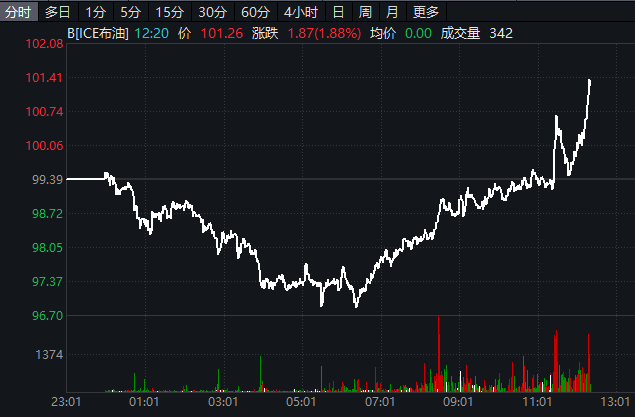Click the 11:01 time axis marker
Image resolution: width=635 pixels, height=417 pixels.
[x=537, y=401]
